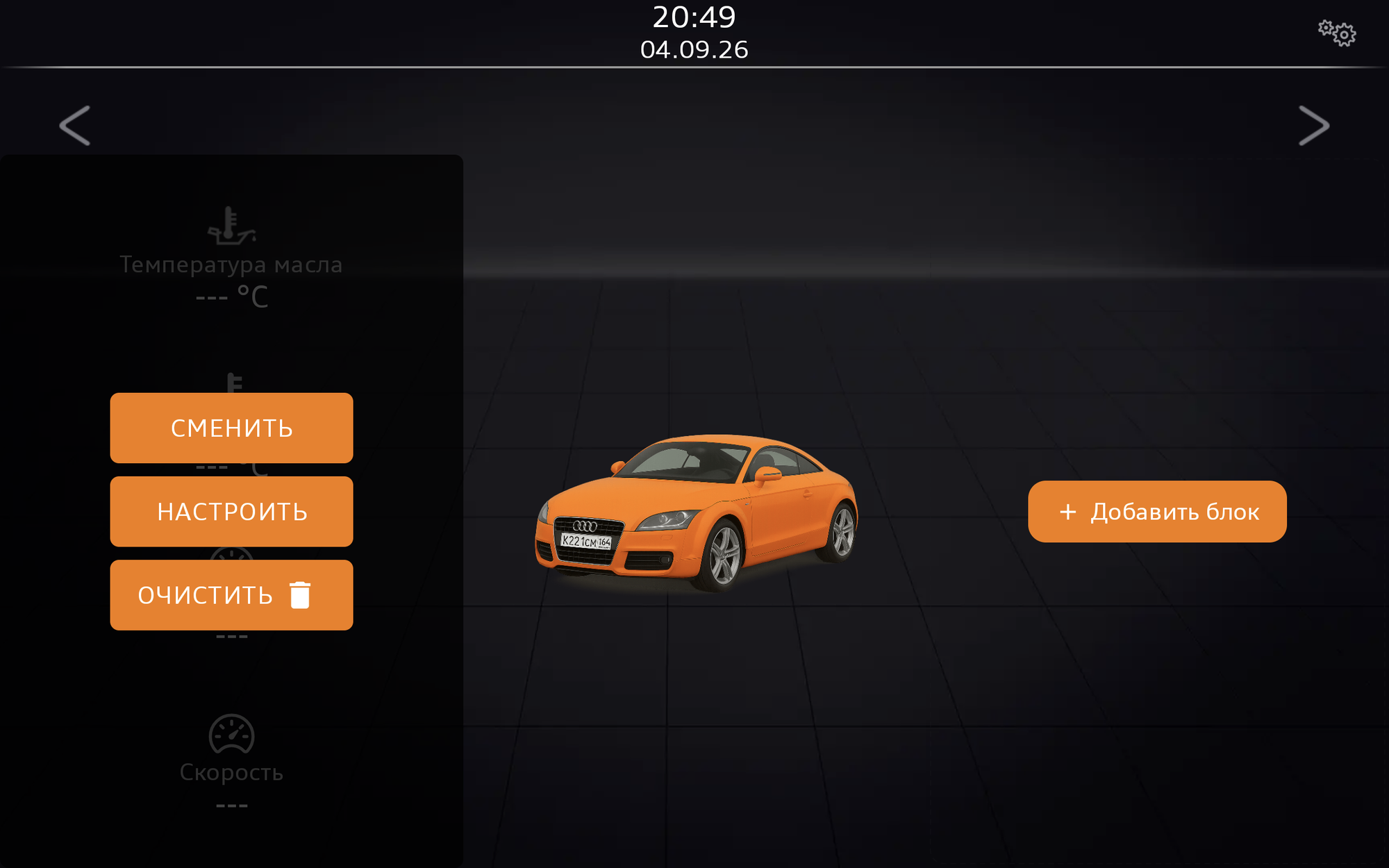This screenshot has width=1389, height=868.
Task: Go to the next screen with right arrow
Action: pos(1314,126)
